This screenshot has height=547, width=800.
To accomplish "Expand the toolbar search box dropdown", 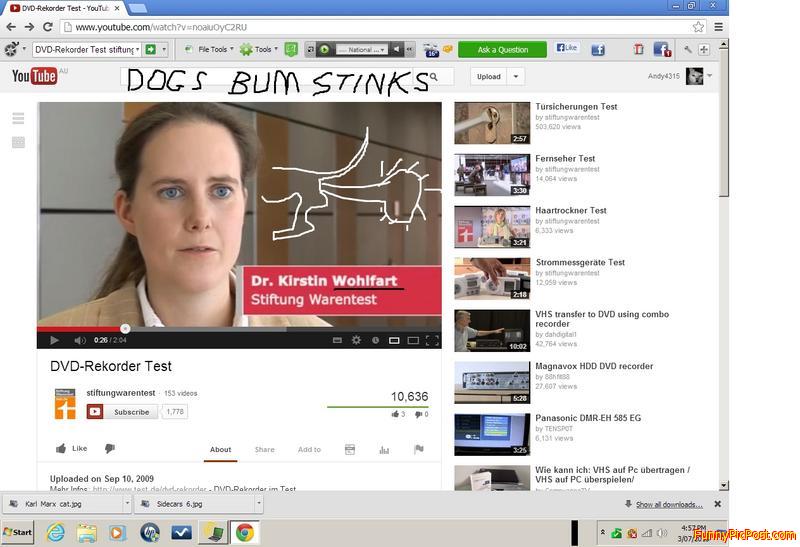I will [x=138, y=49].
